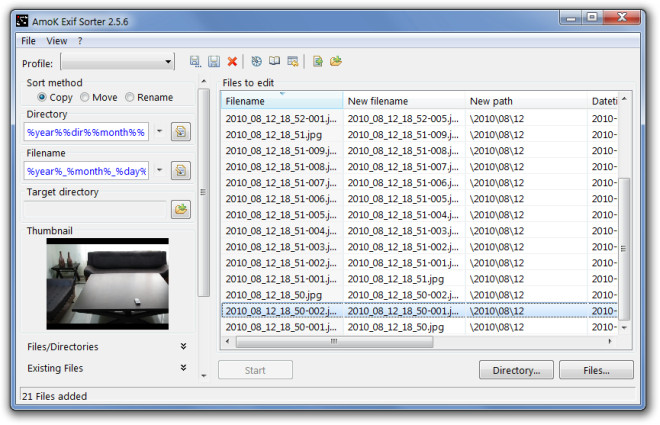Click the Directory... button
This screenshot has width=660, height=425.
click(x=516, y=370)
